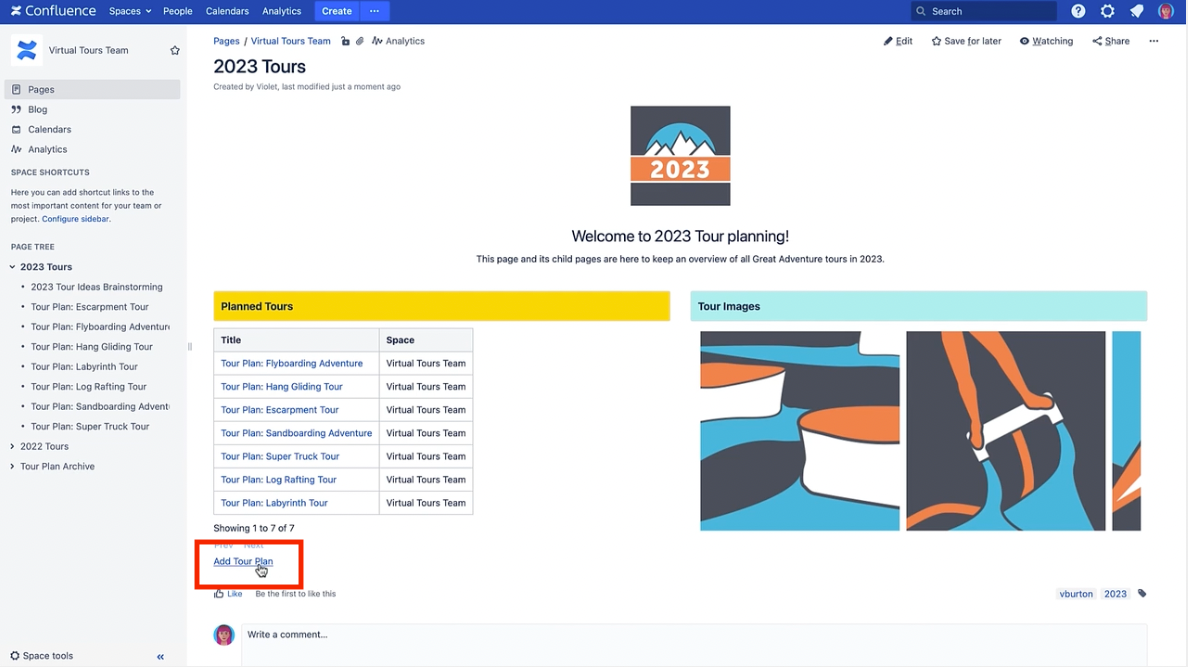Open Confluence settings gear
This screenshot has height=667, width=1189.
[1107, 11]
